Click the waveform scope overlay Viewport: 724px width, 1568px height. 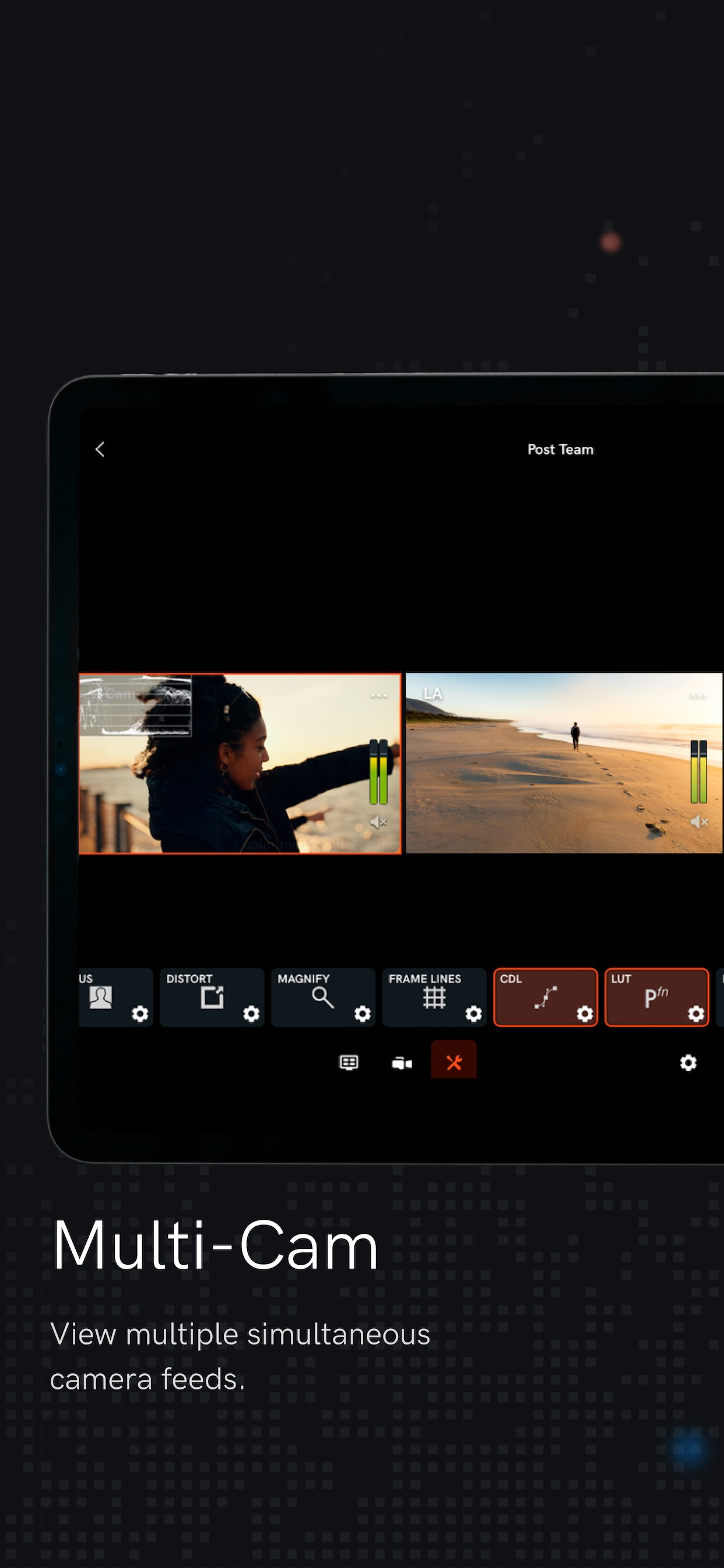pyautogui.click(x=136, y=706)
